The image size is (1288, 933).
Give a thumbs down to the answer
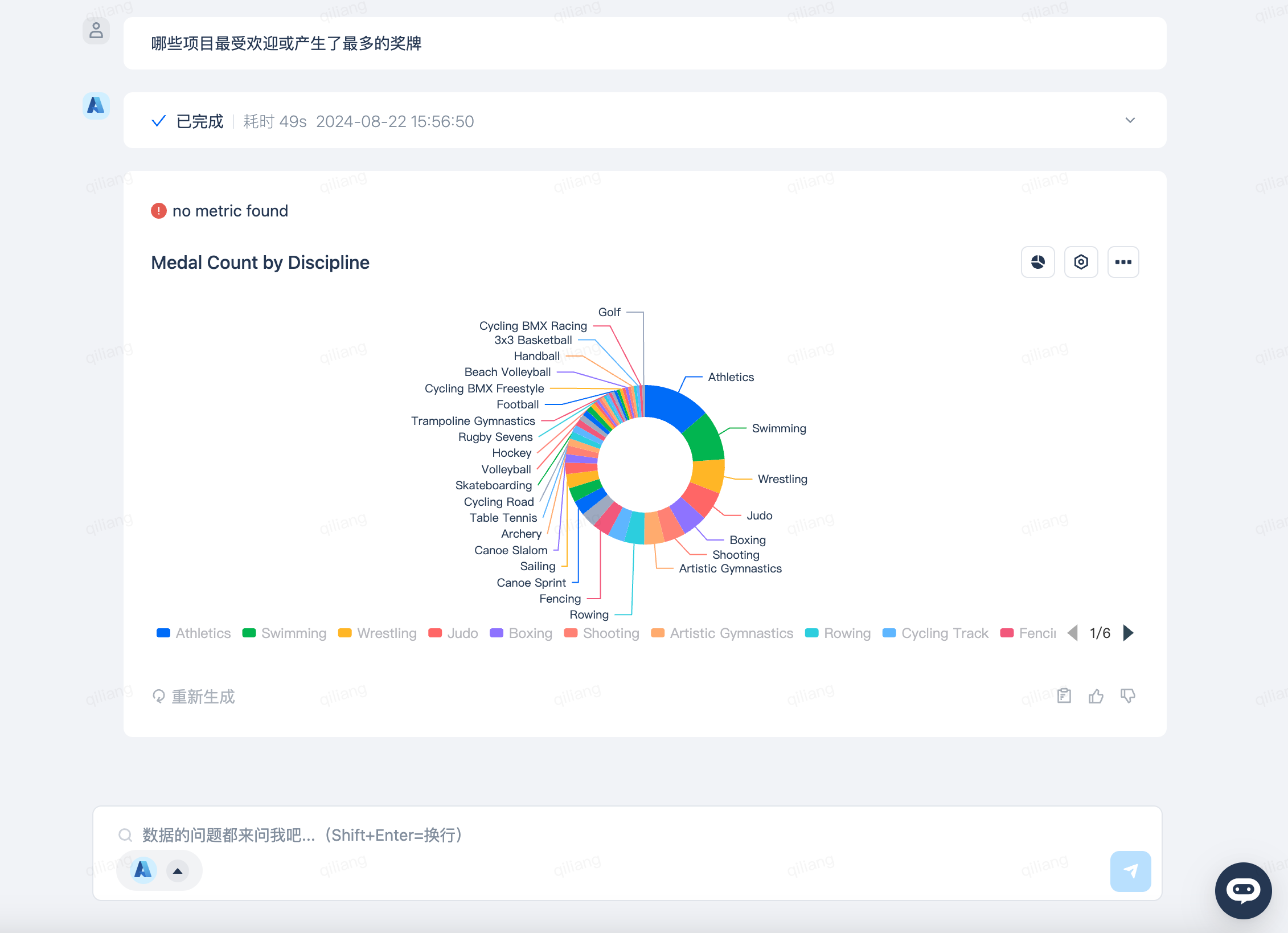click(1127, 695)
